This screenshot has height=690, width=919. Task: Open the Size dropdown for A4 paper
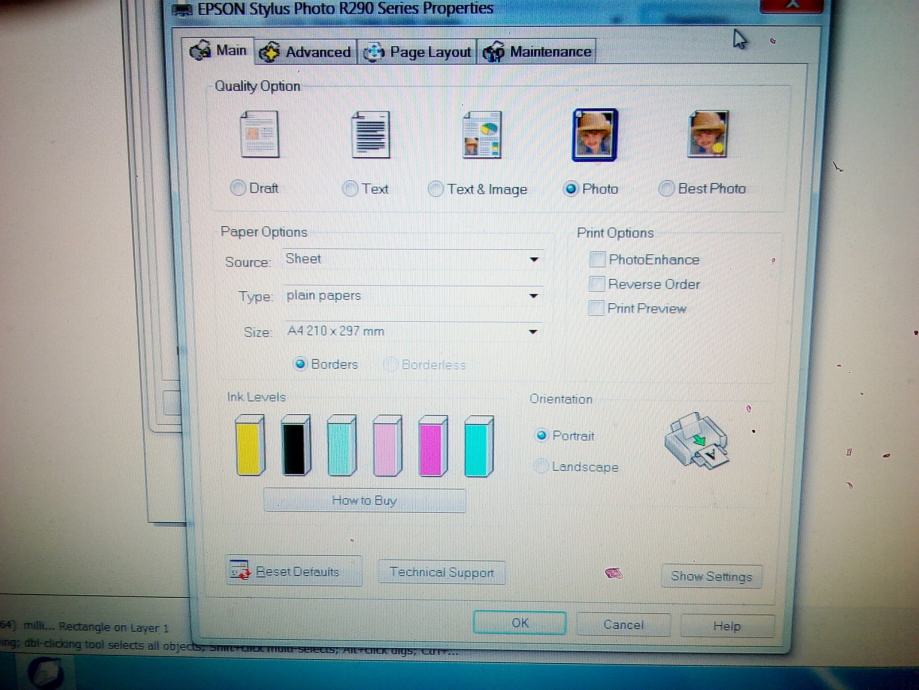click(533, 331)
